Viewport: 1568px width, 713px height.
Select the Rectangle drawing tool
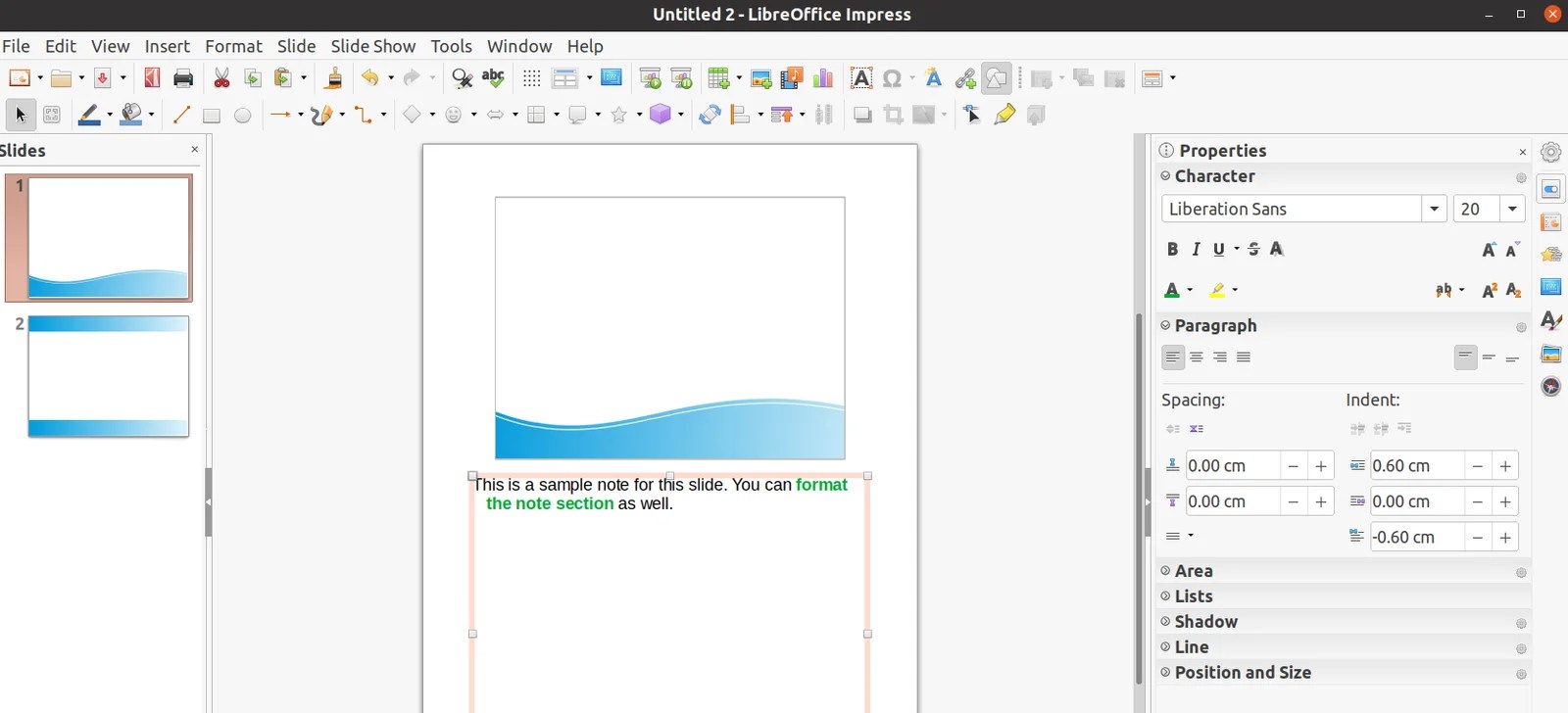pyautogui.click(x=211, y=116)
